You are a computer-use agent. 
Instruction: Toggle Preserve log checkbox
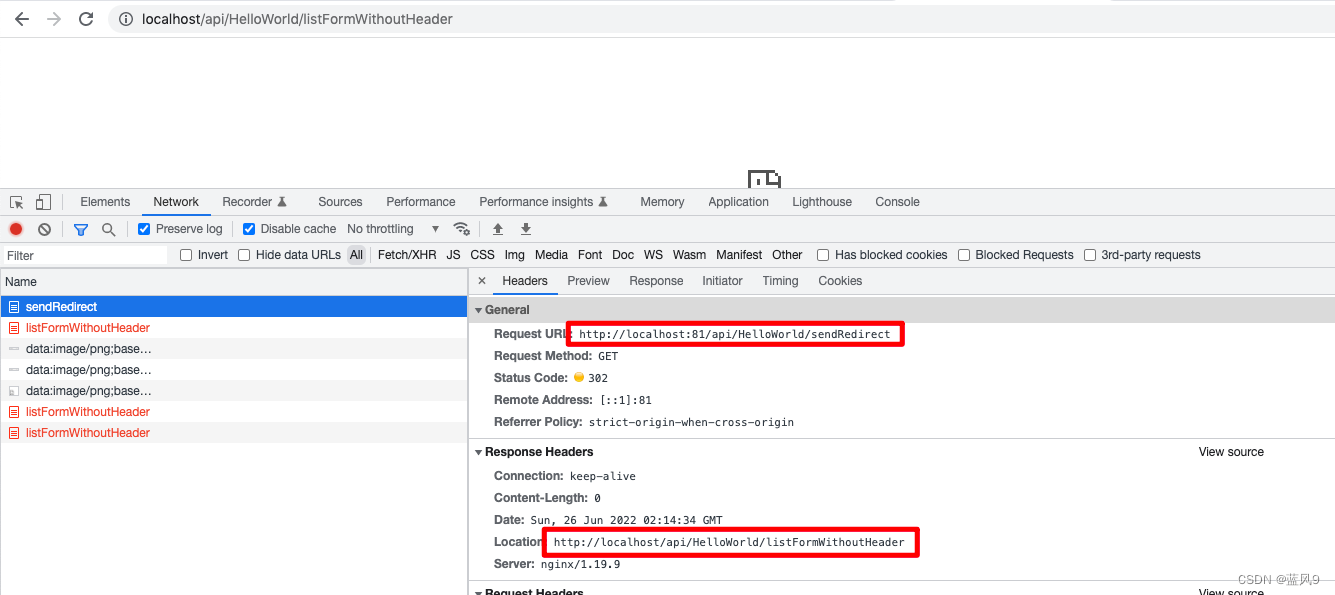(x=144, y=229)
